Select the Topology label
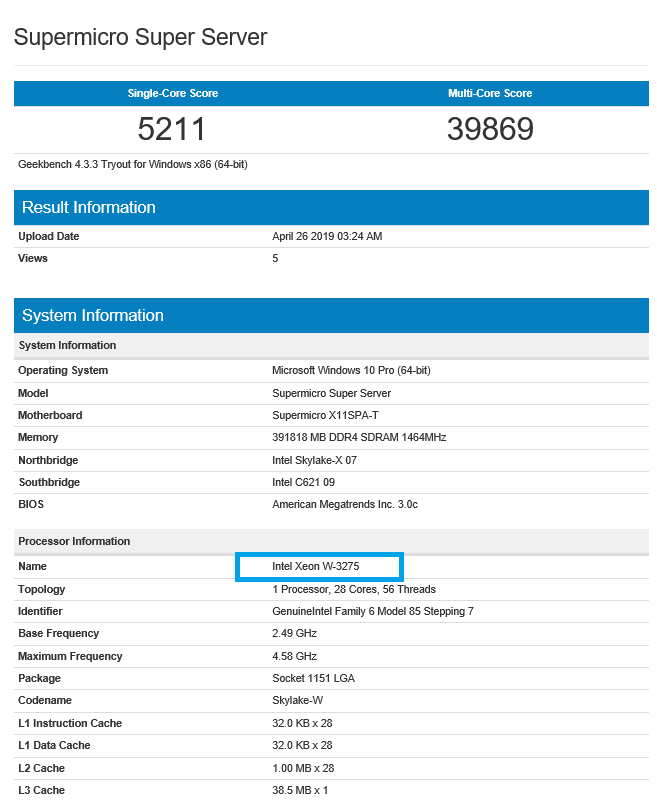Screen dimensions: 657x805 coord(42,589)
